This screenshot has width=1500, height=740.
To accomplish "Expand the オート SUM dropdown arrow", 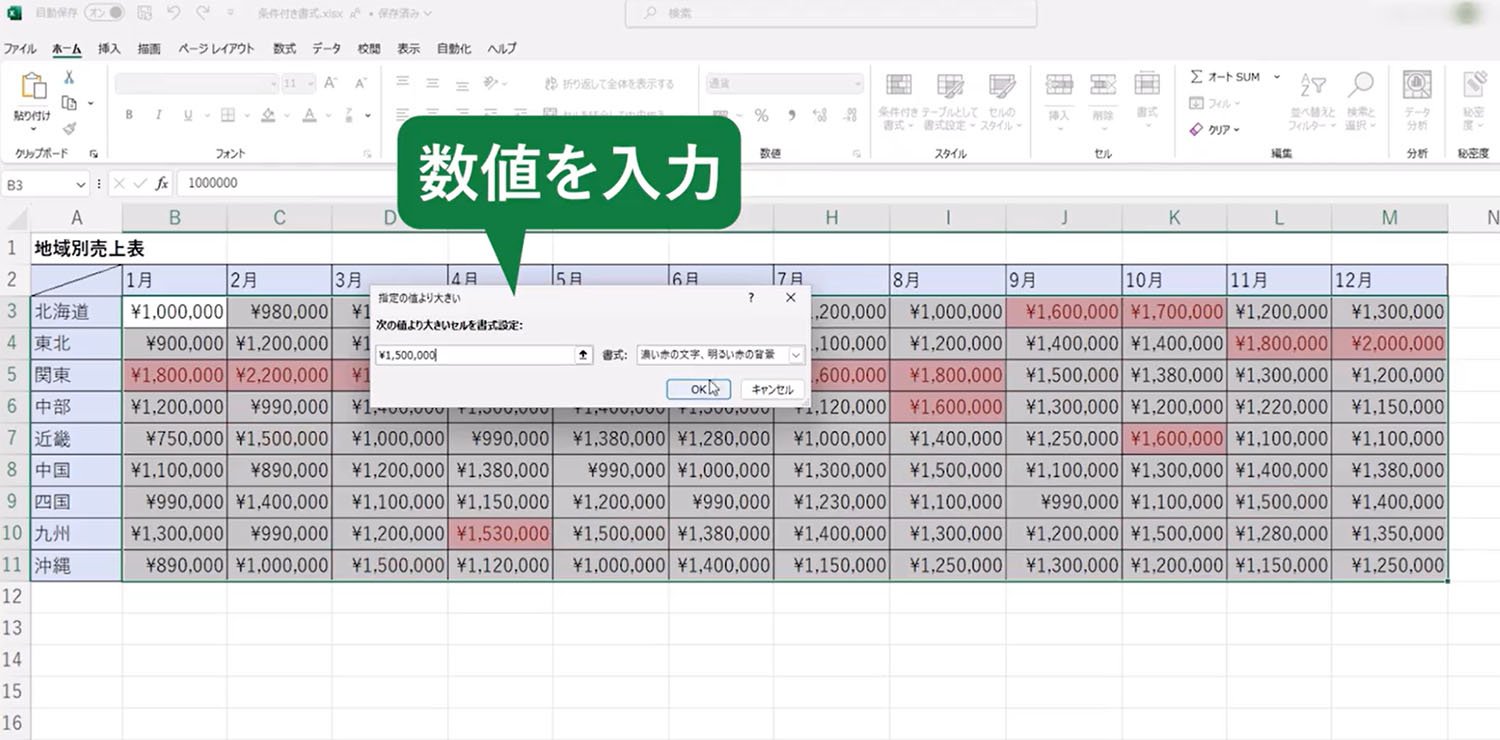I will click(1277, 77).
